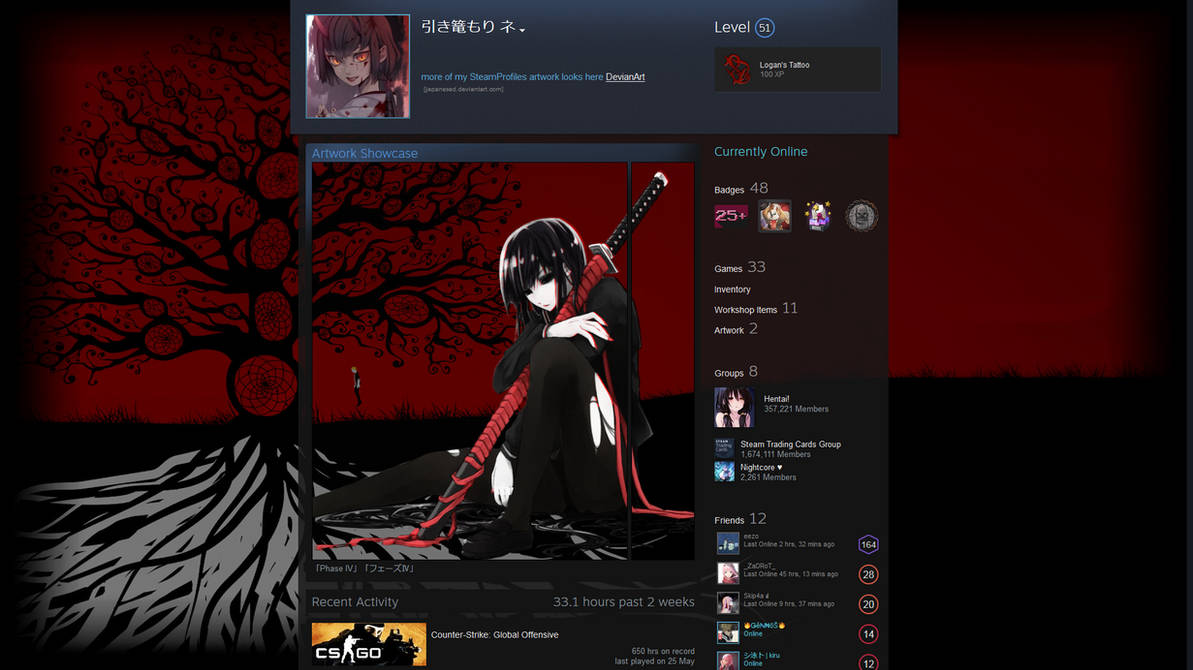
Task: Click Steam Trading Cards Group icon
Action: click(x=724, y=448)
